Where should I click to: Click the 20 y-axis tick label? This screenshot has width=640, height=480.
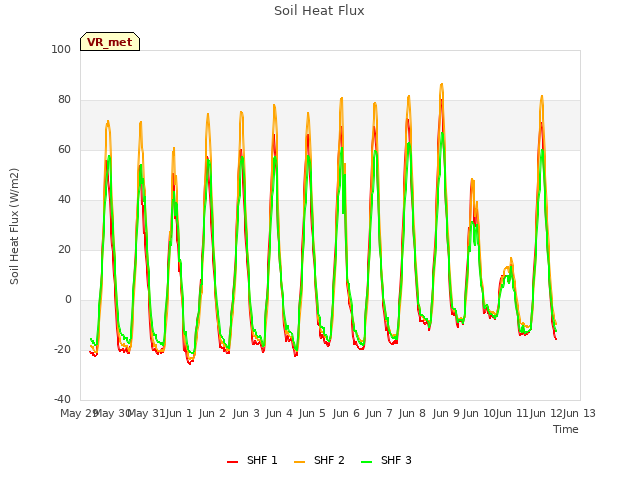pyautogui.click(x=64, y=249)
